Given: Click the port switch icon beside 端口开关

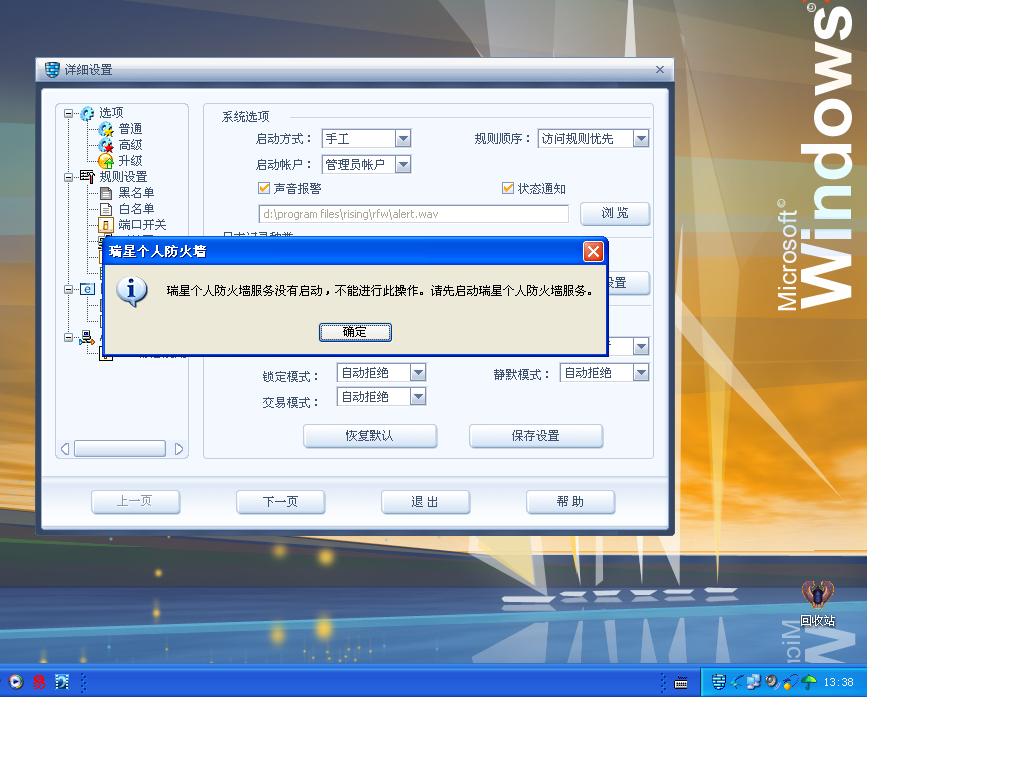Looking at the screenshot, I should pos(106,225).
